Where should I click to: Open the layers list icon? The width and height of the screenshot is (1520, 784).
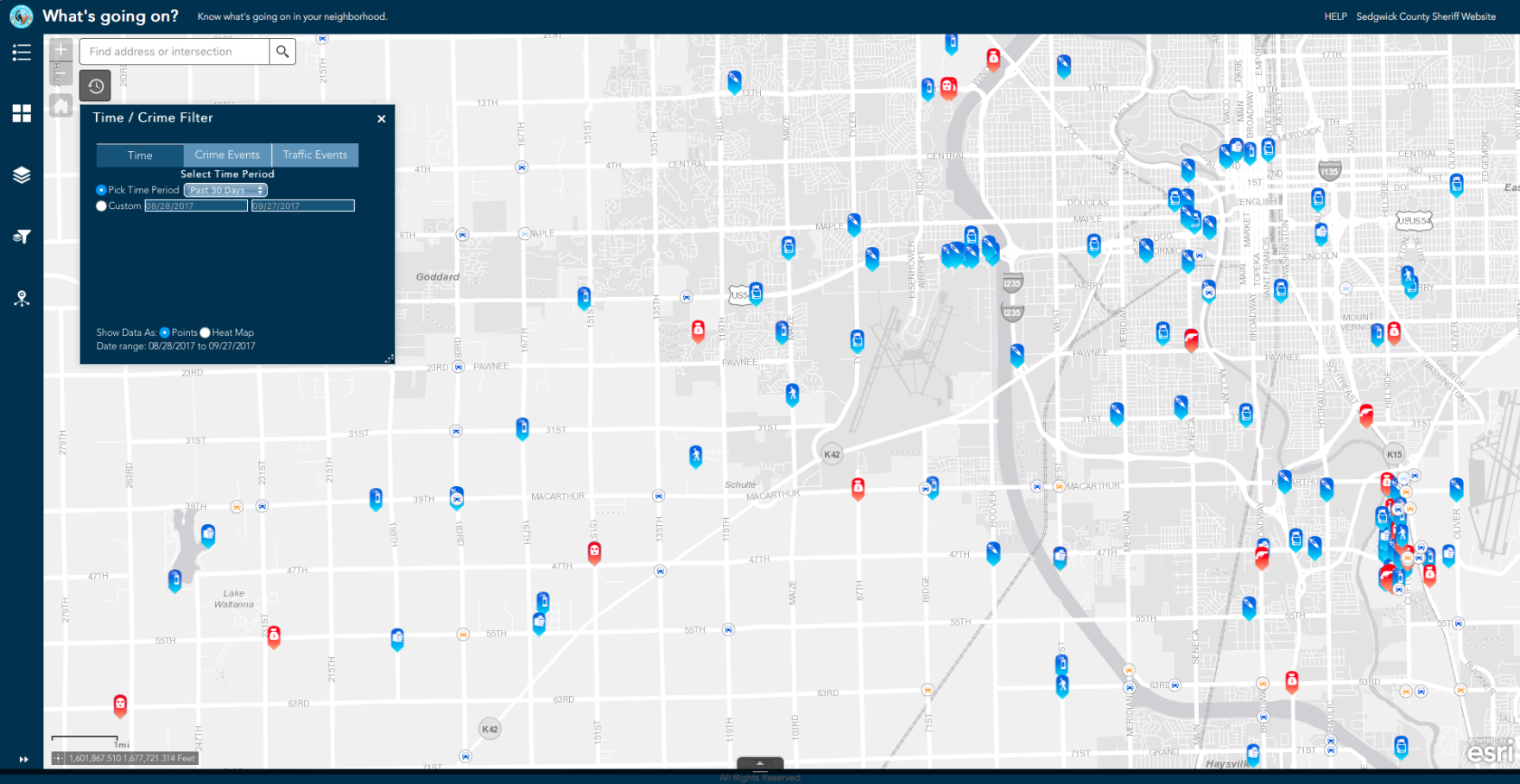pos(22,175)
